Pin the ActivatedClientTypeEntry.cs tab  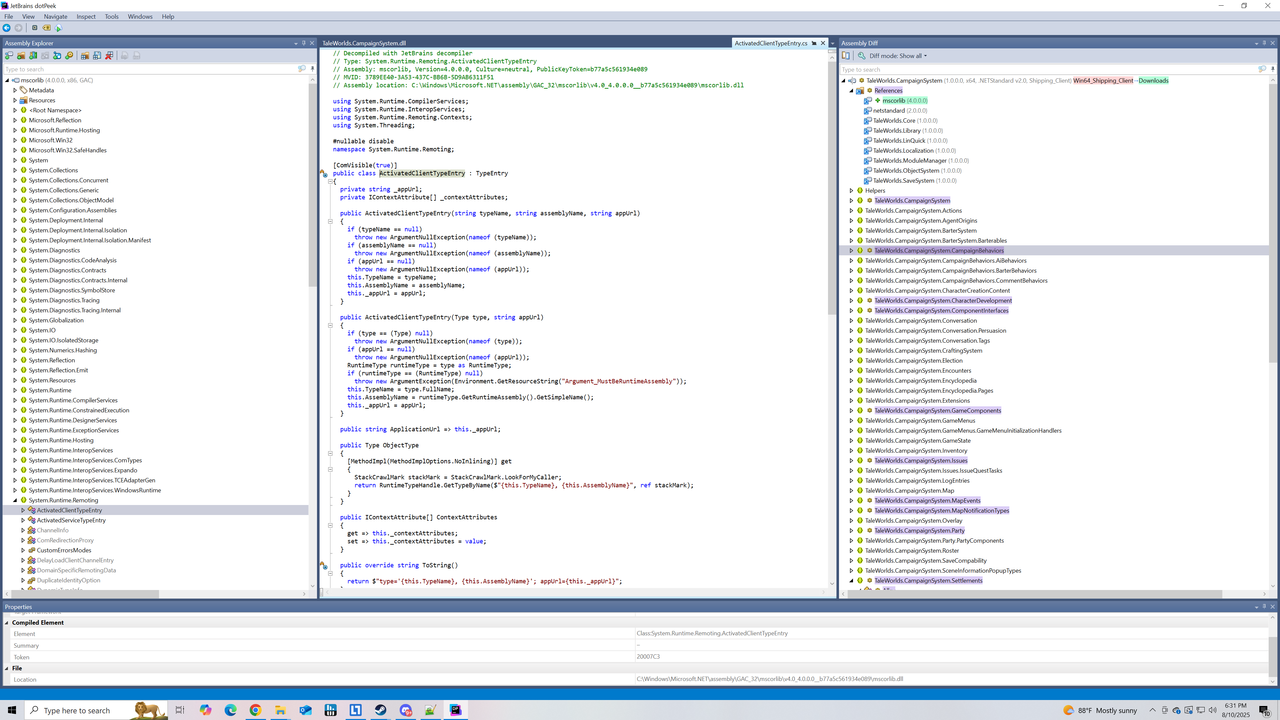coord(813,44)
